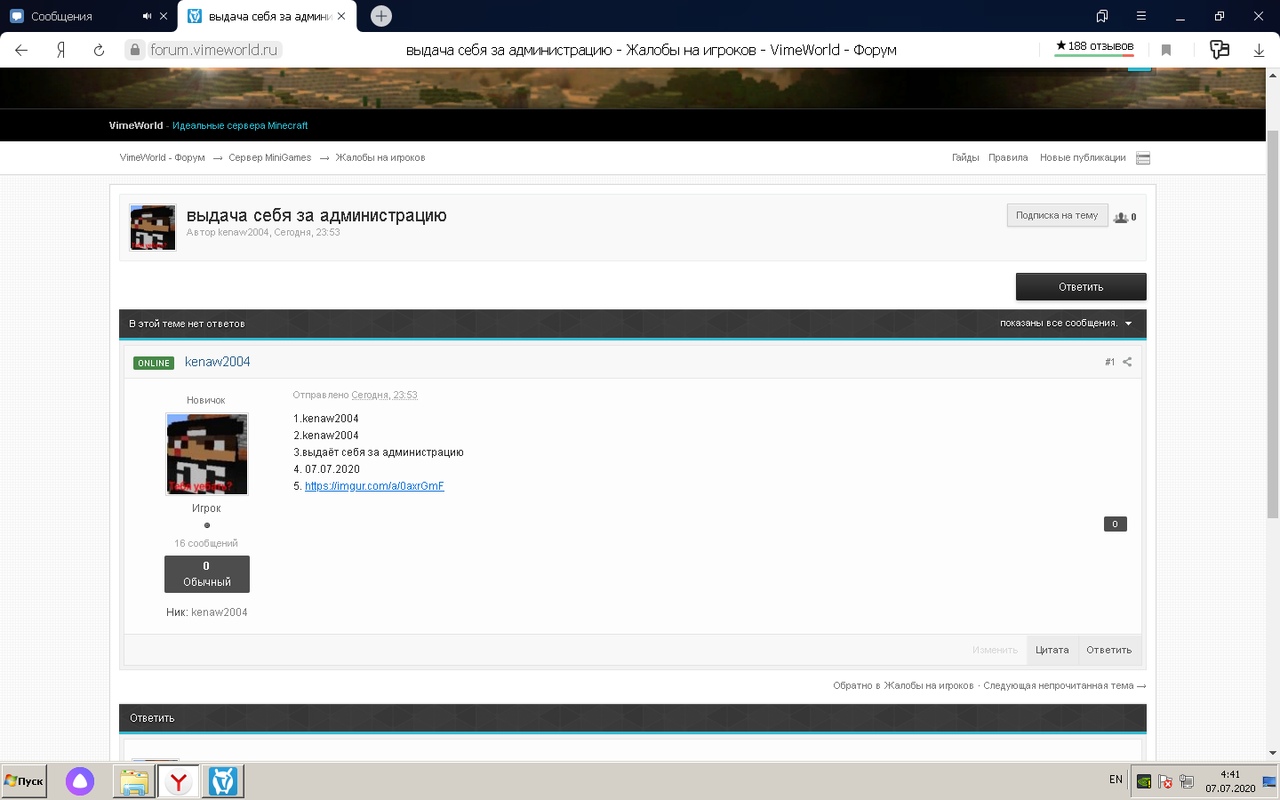
Task: Click the quick navigation icon beside Новые публикации
Action: [x=1144, y=158]
